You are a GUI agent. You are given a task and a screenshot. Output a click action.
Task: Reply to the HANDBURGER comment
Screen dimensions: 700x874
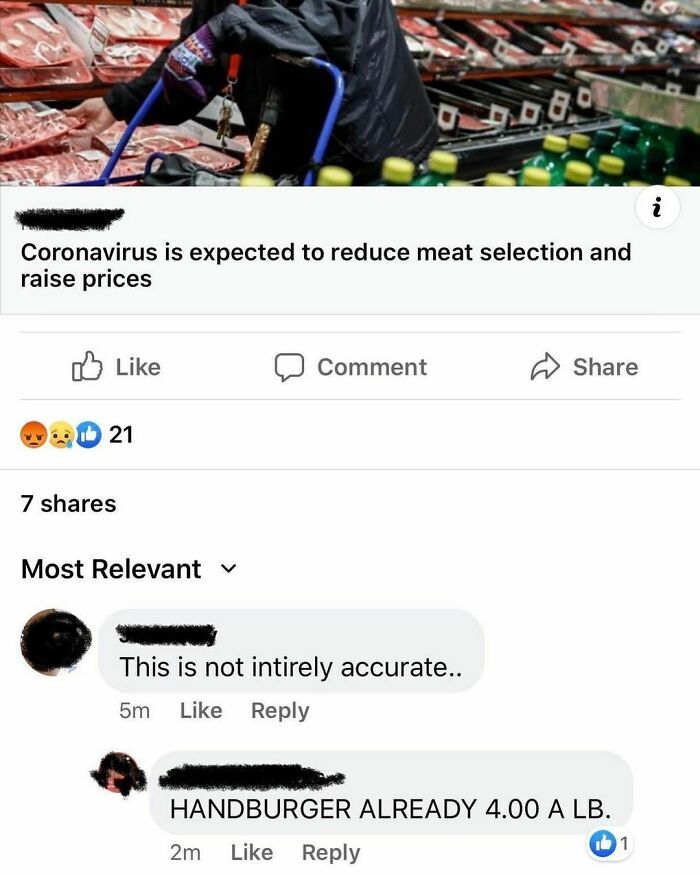coord(331,853)
